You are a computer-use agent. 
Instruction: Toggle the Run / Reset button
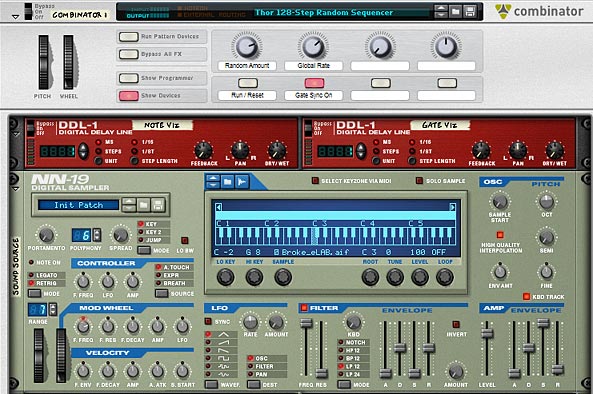pyautogui.click(x=248, y=83)
